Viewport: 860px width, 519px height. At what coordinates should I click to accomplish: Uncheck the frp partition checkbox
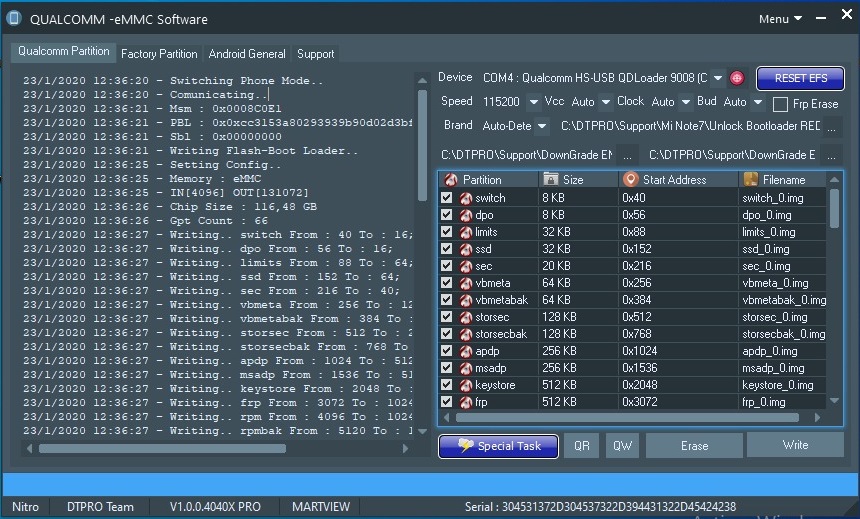click(x=446, y=402)
